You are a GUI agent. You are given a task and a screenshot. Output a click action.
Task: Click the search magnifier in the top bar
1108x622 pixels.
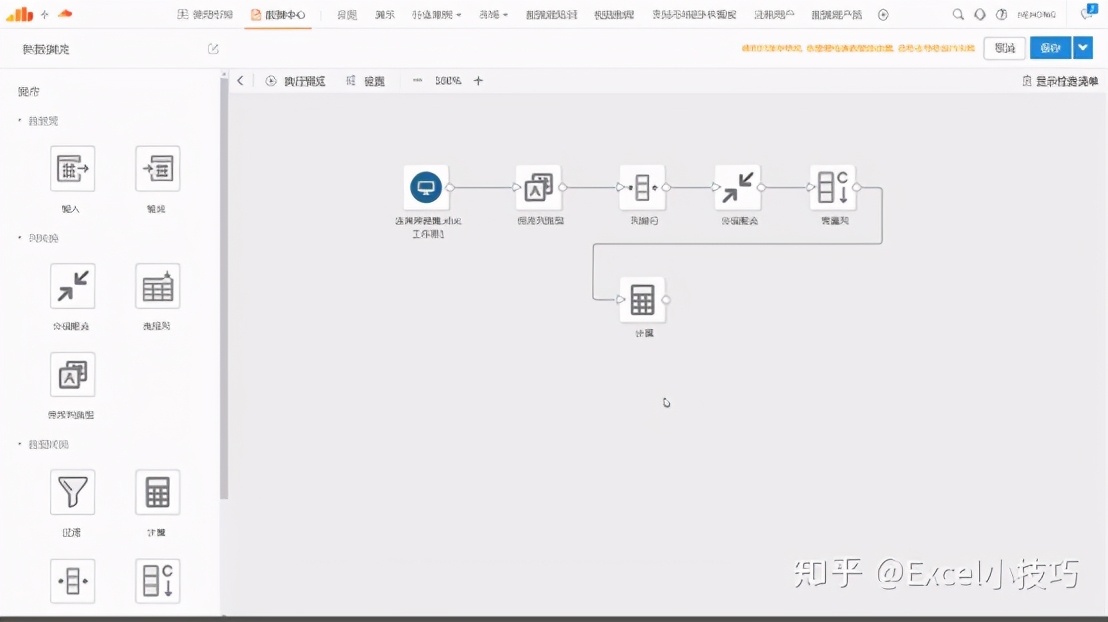(957, 14)
